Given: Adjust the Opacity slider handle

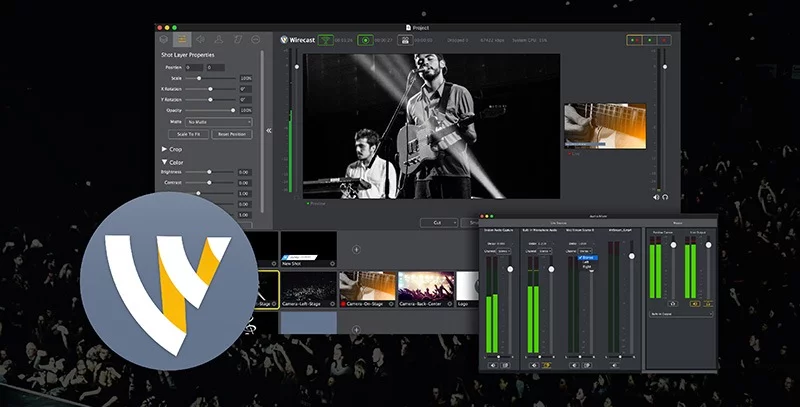Looking at the screenshot, I should 233,110.
